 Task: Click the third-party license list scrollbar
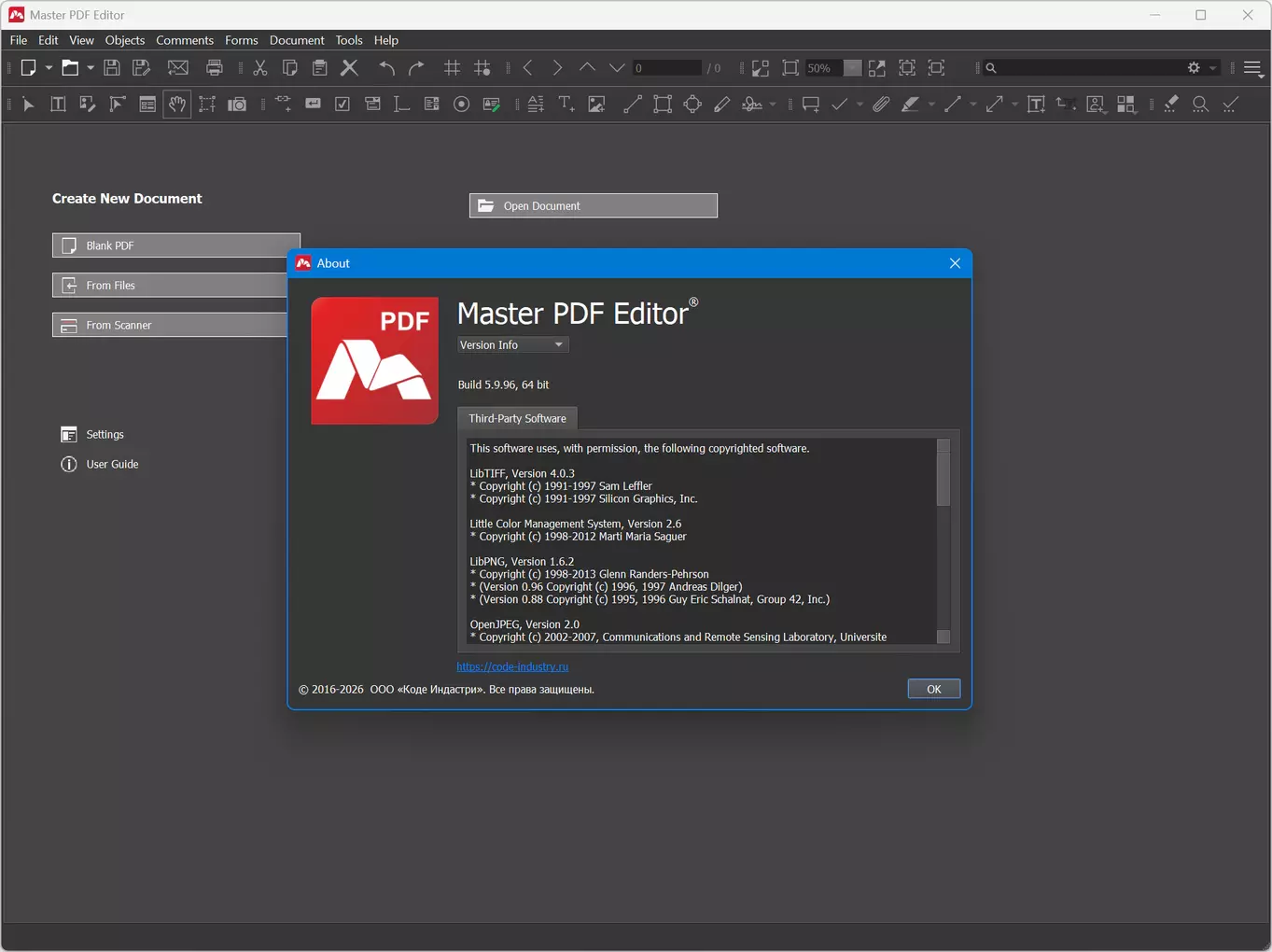[944, 540]
